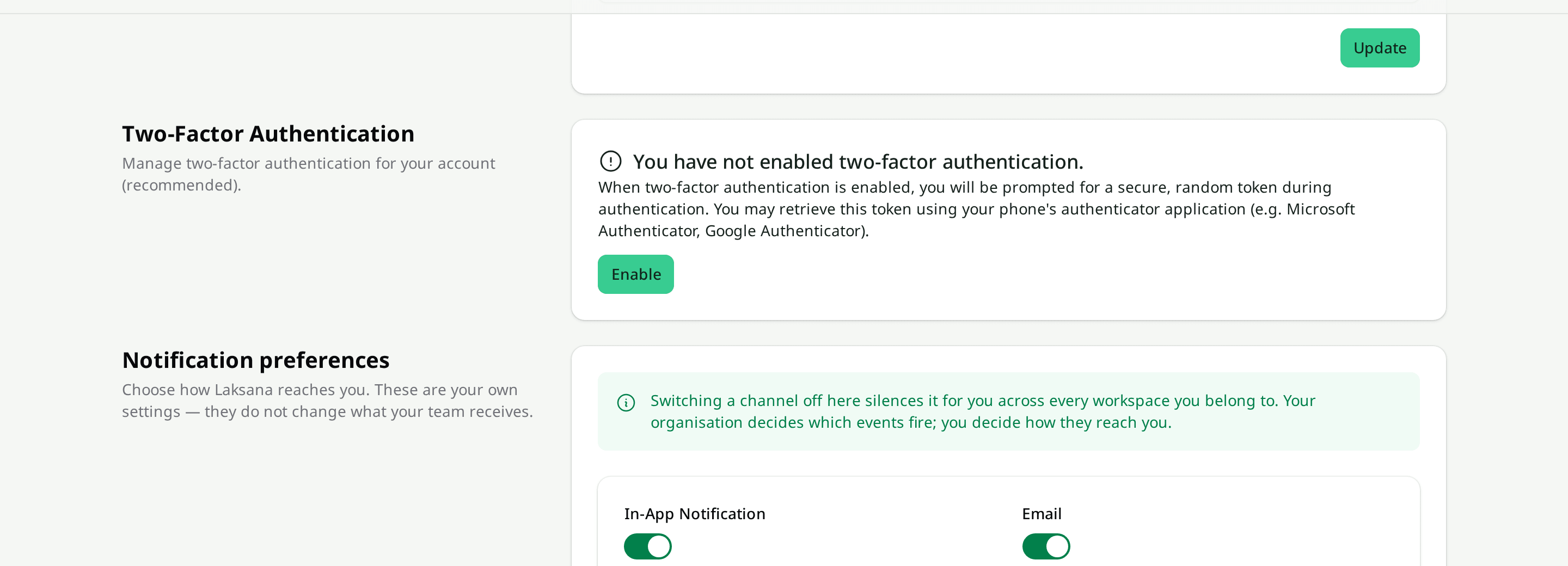1568x566 pixels.
Task: Click the warning icon beside two-factor notice
Action: (610, 161)
